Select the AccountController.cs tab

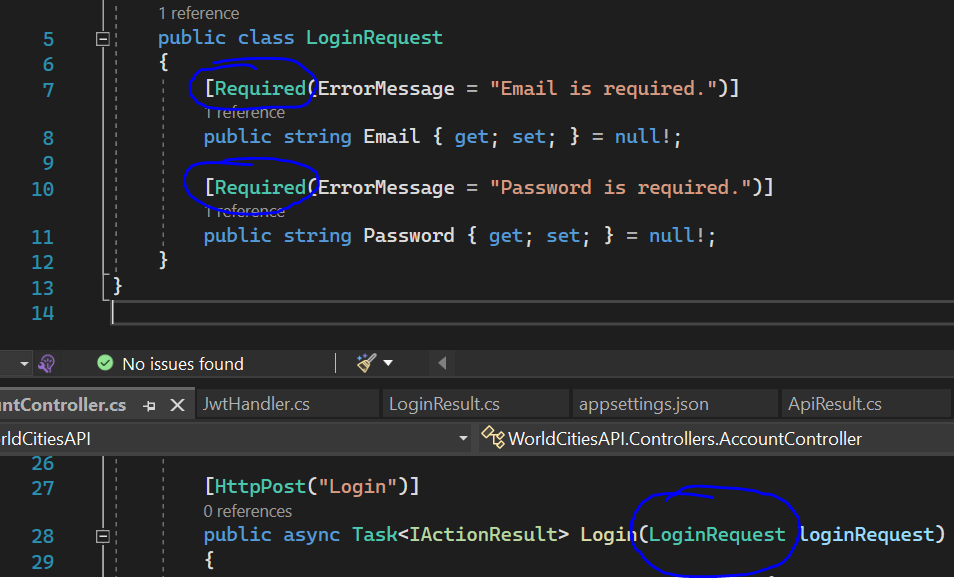tap(63, 405)
